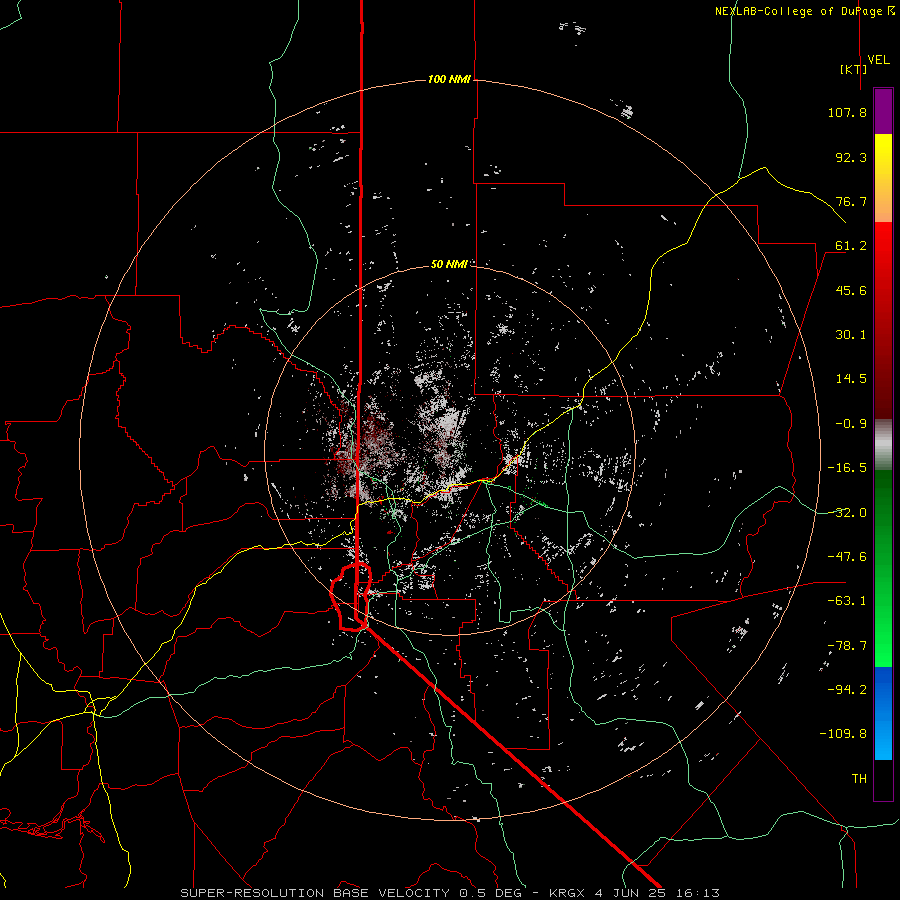
Task: Click the KRGX station identifier in caption
Action: click(568, 893)
